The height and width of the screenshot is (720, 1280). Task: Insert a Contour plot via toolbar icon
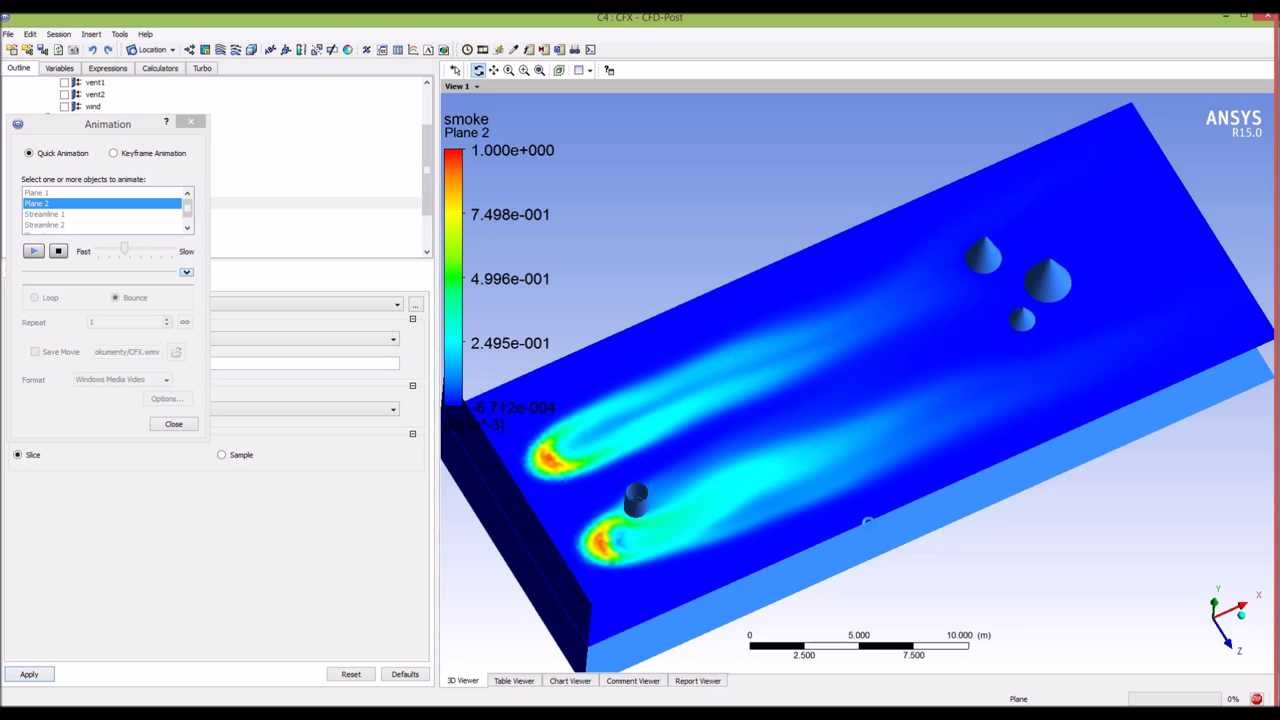point(205,49)
